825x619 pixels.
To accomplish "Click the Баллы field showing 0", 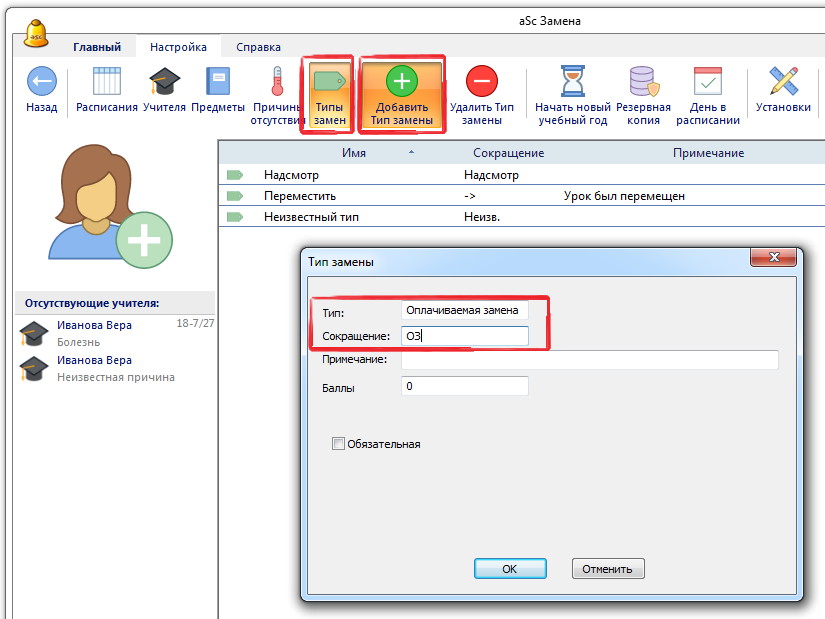I will 465,386.
